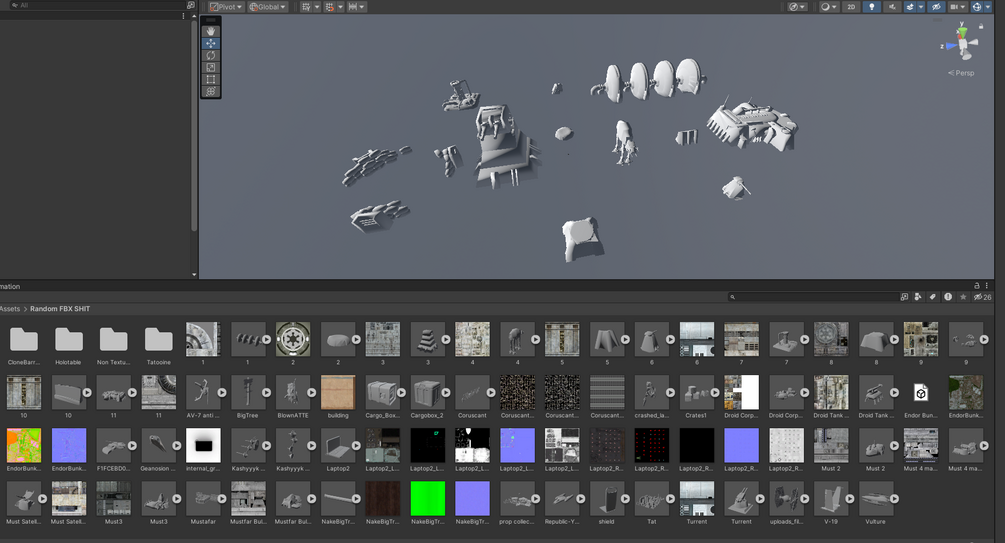Open the Global handle rotation dropdown
1005x543 pixels.
[267, 7]
